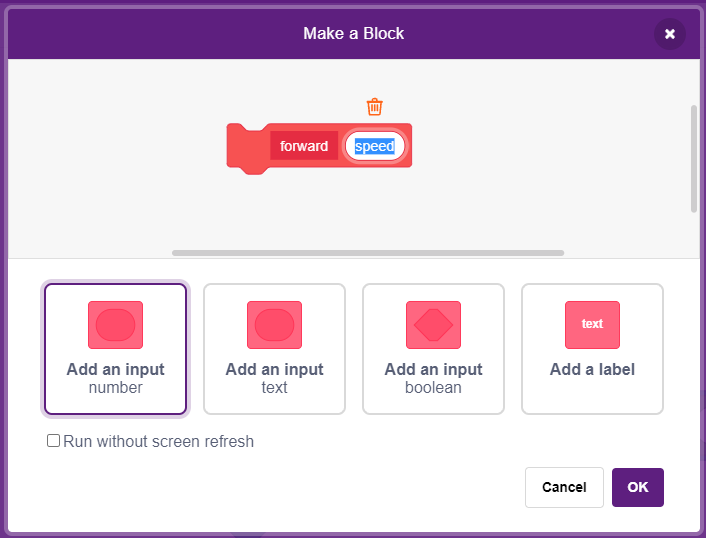Click the text input shape icon
Image resolution: width=706 pixels, height=538 pixels.
pyautogui.click(x=274, y=325)
